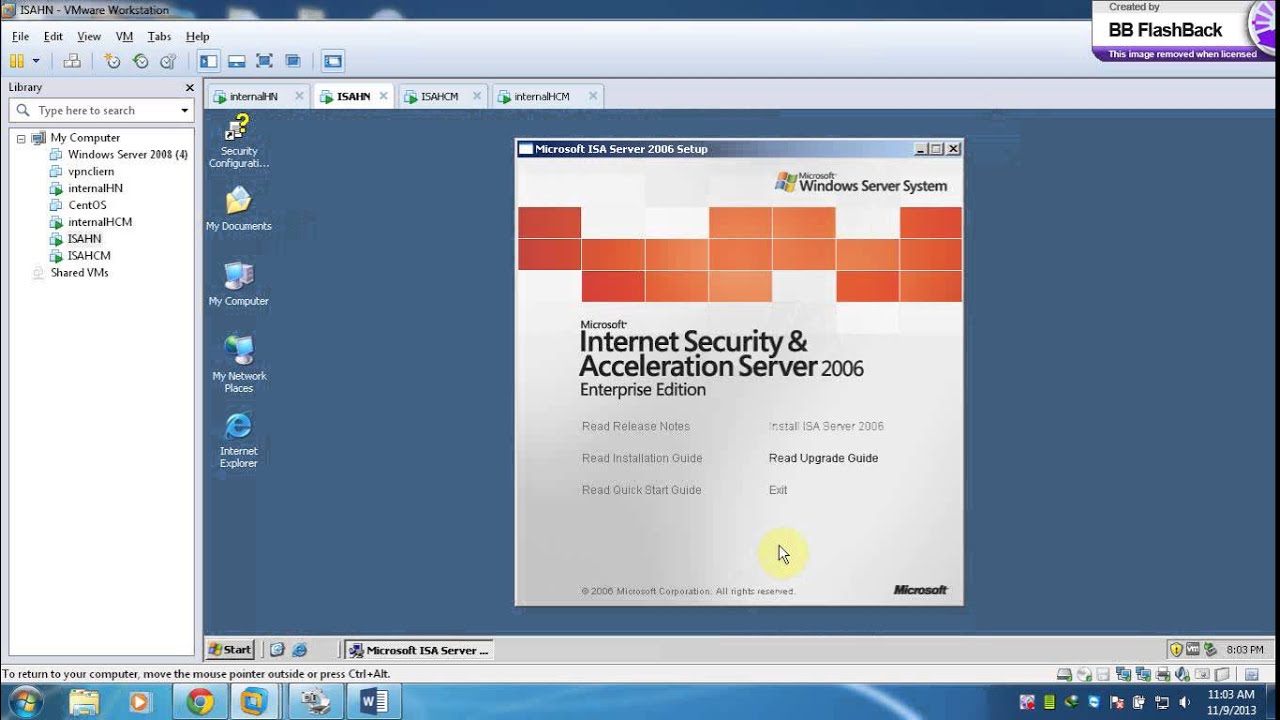Screen dimensions: 1280x720
Task: Open the Help menu
Action: coord(197,36)
